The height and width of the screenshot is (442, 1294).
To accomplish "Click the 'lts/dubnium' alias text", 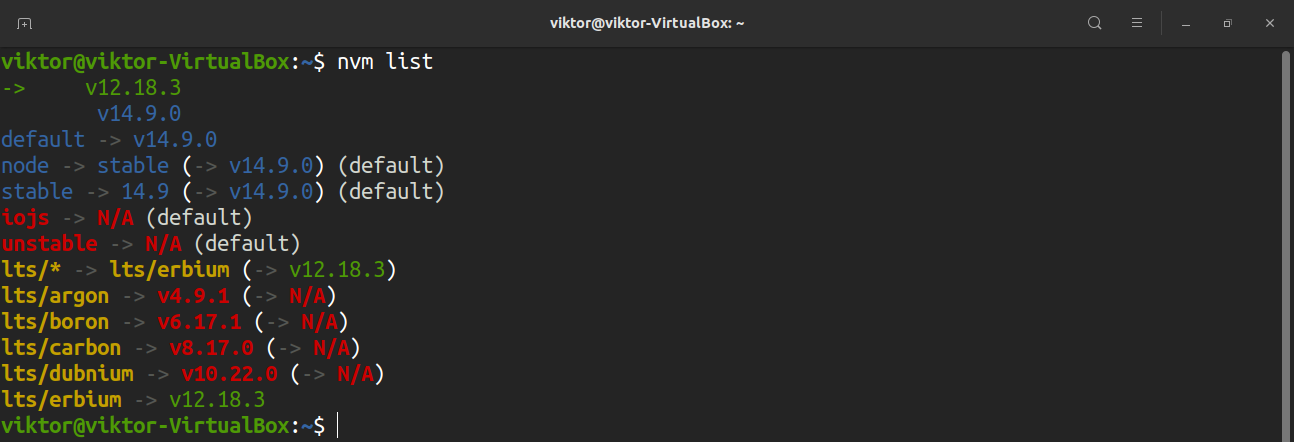I will [67, 374].
